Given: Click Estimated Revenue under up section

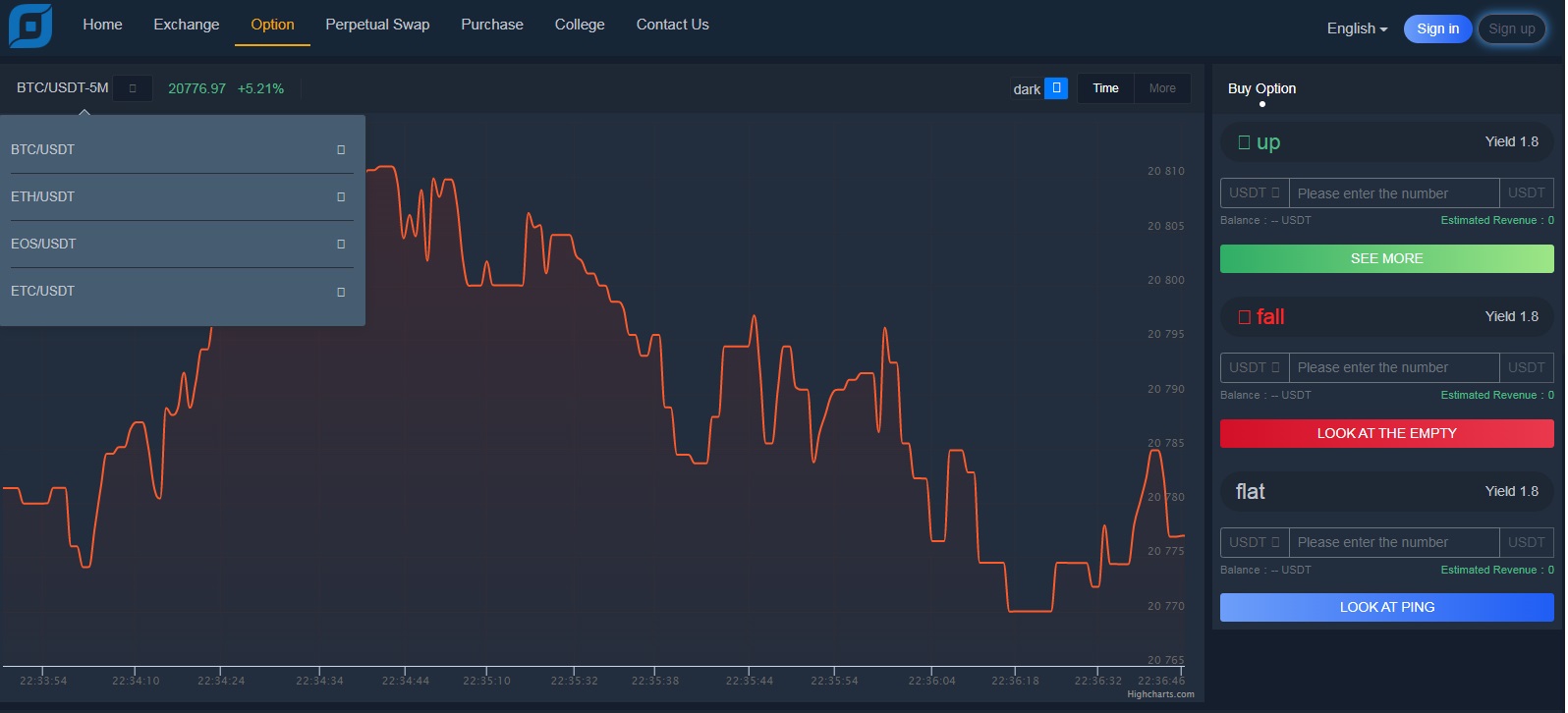Looking at the screenshot, I should (x=1496, y=220).
